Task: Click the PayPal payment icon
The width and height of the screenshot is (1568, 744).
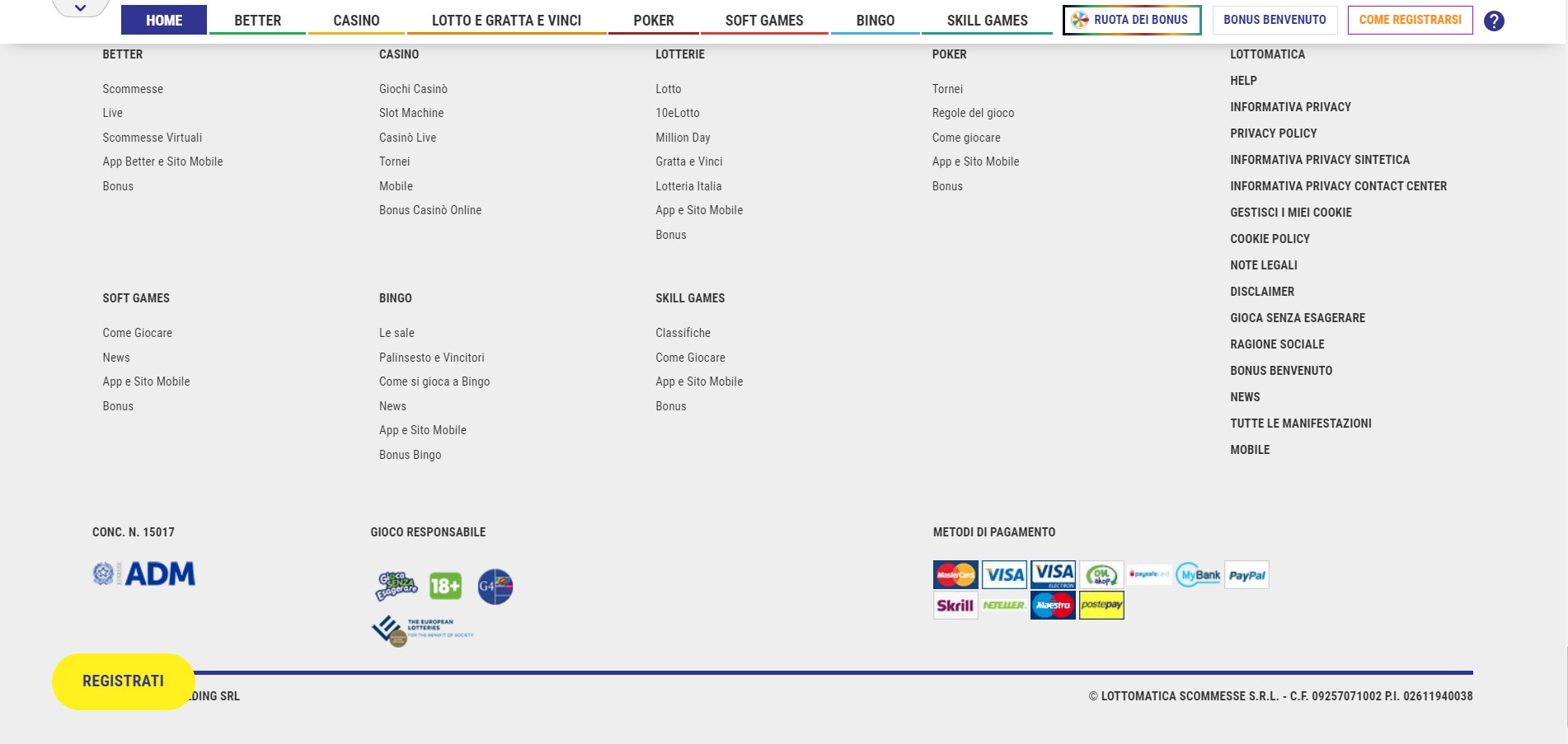Action: [1246, 575]
